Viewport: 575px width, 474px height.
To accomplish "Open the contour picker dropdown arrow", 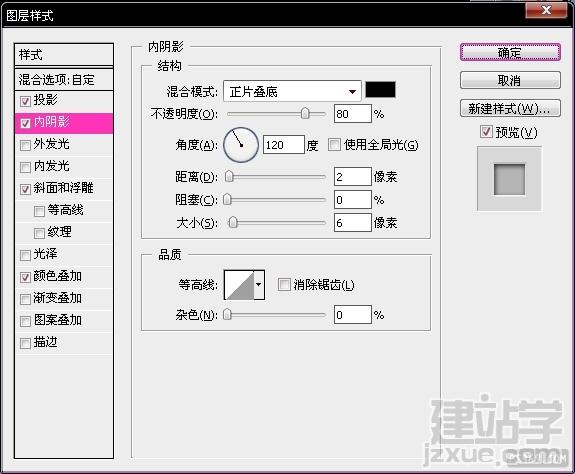I will pos(259,285).
